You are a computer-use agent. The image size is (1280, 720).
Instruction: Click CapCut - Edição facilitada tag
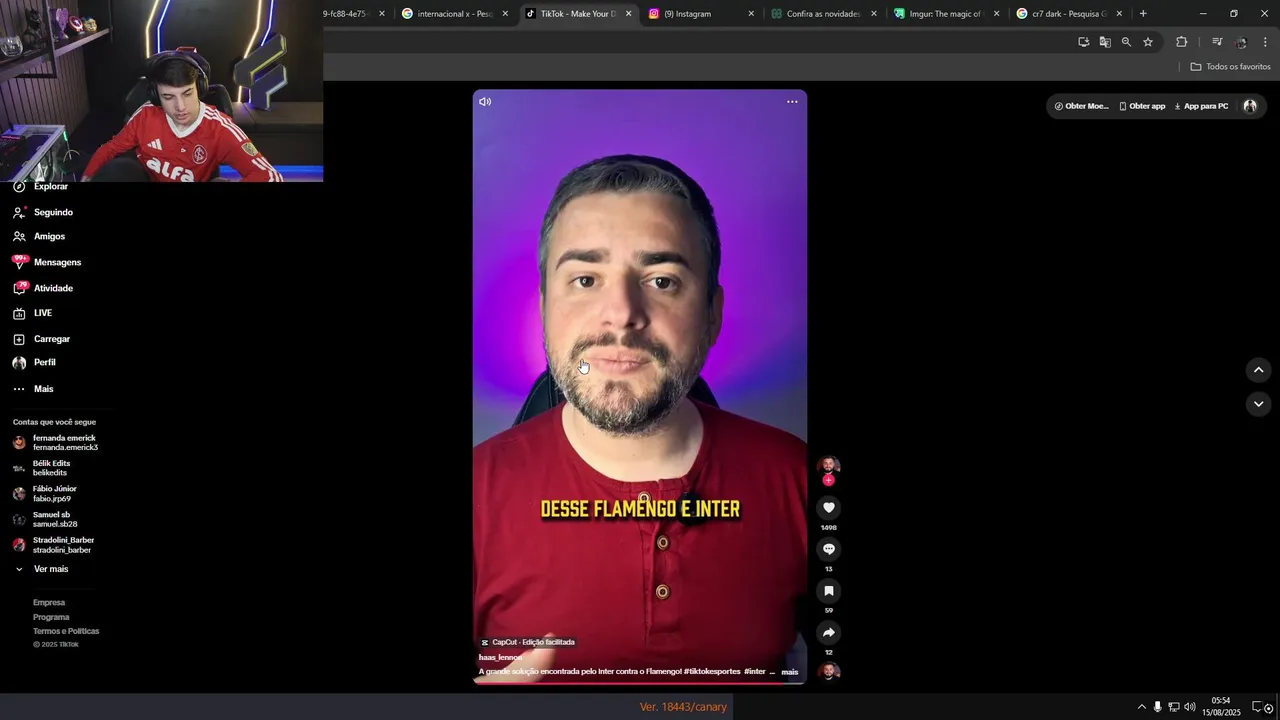[x=528, y=642]
